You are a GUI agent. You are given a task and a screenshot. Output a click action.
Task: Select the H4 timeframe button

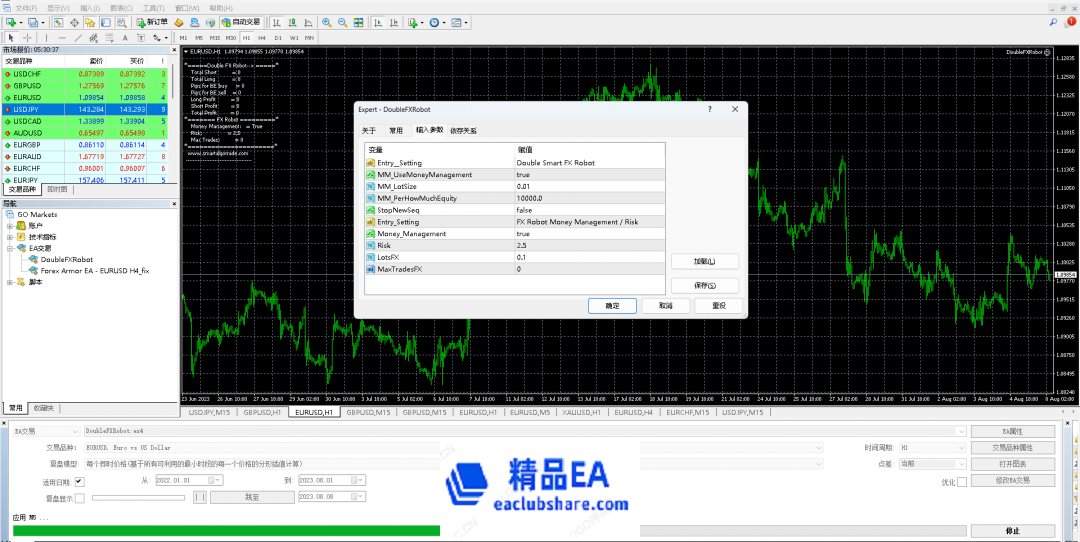[x=262, y=37]
